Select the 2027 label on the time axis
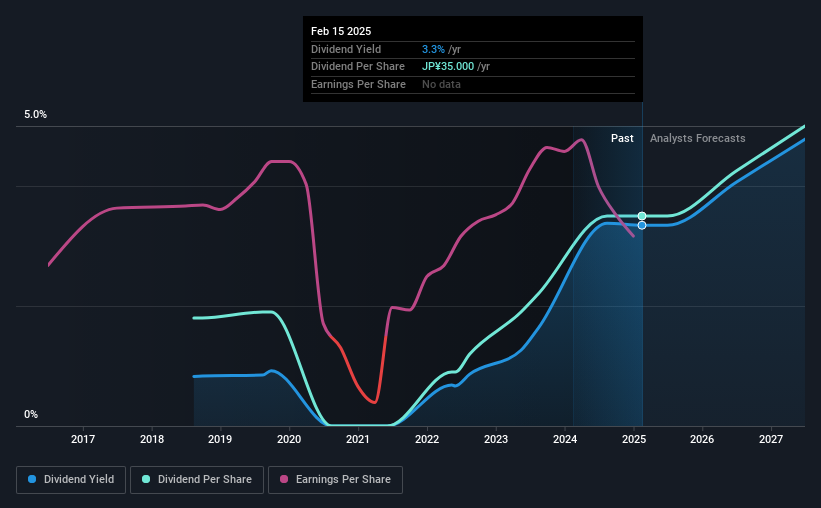821x508 pixels. point(771,439)
